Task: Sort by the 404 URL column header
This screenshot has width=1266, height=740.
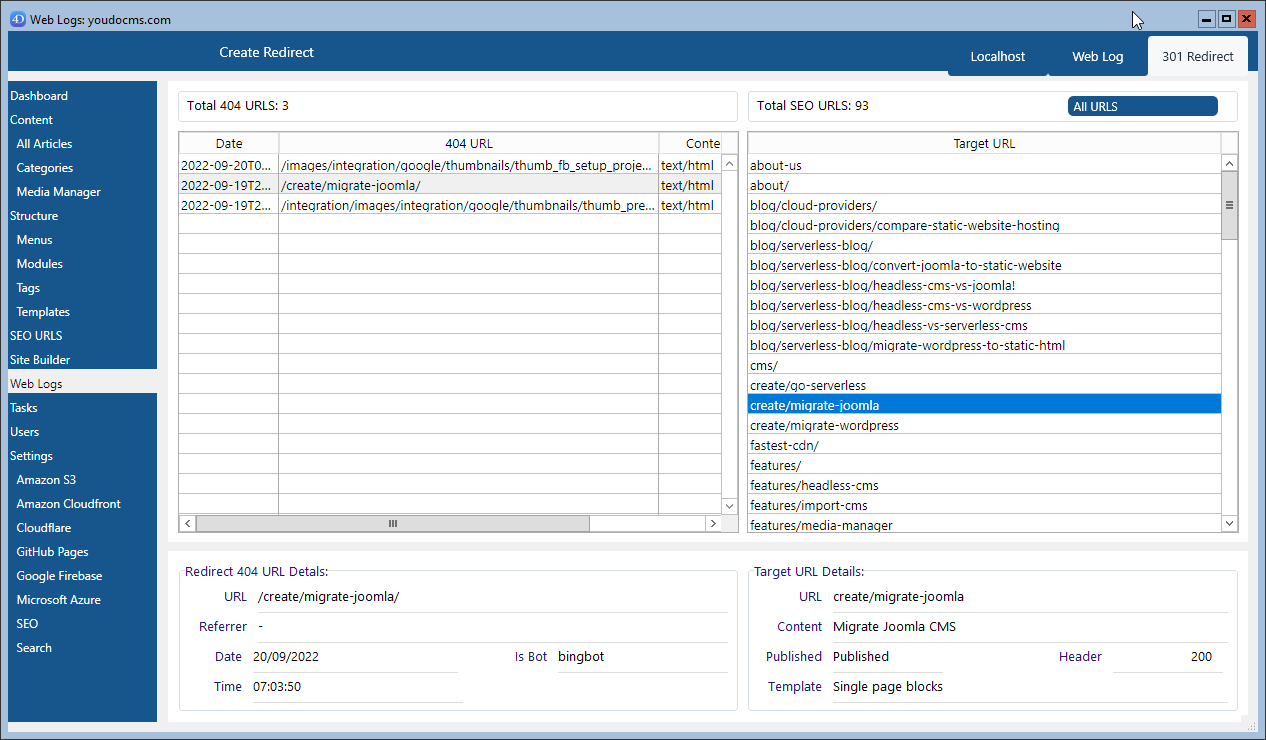Action: point(468,143)
